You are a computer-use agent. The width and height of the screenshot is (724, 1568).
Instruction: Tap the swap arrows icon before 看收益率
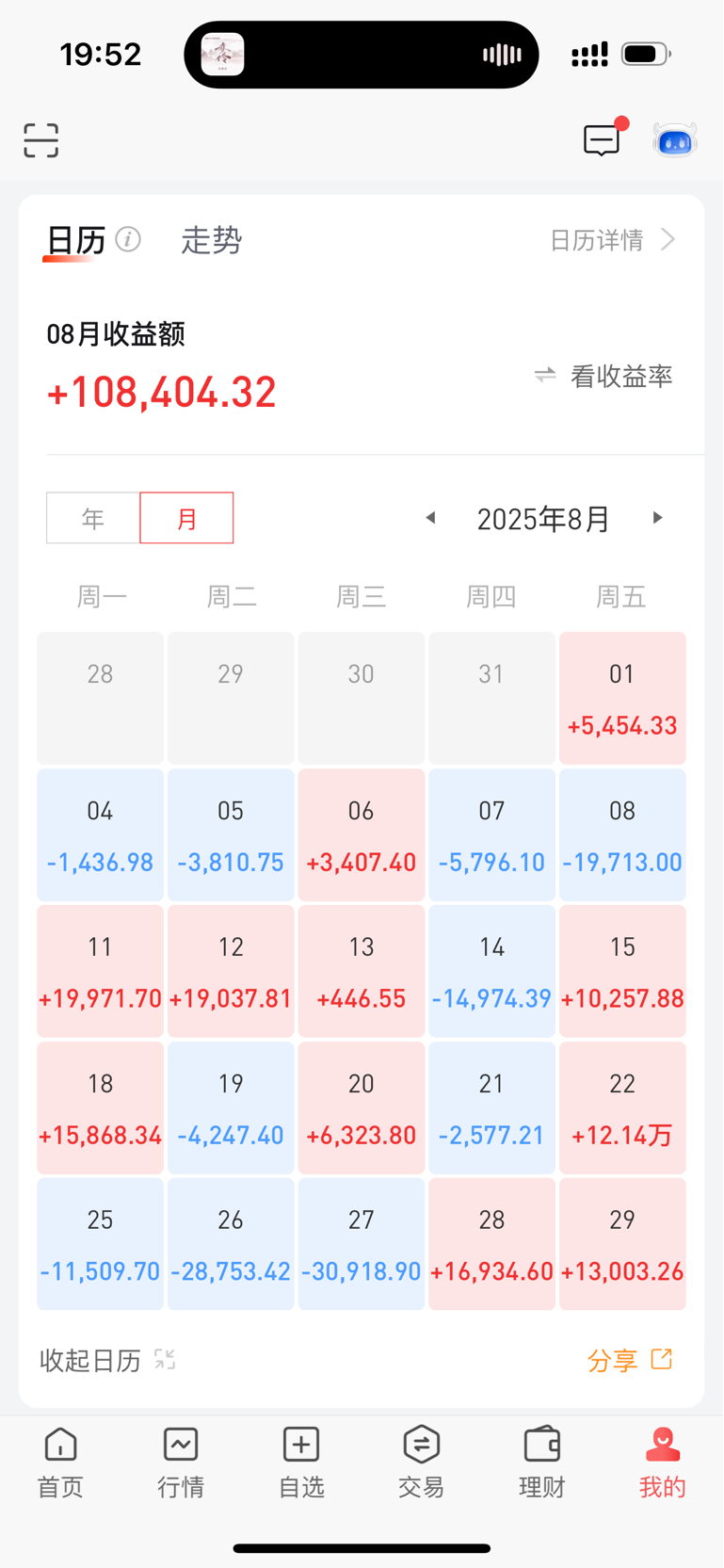click(545, 376)
